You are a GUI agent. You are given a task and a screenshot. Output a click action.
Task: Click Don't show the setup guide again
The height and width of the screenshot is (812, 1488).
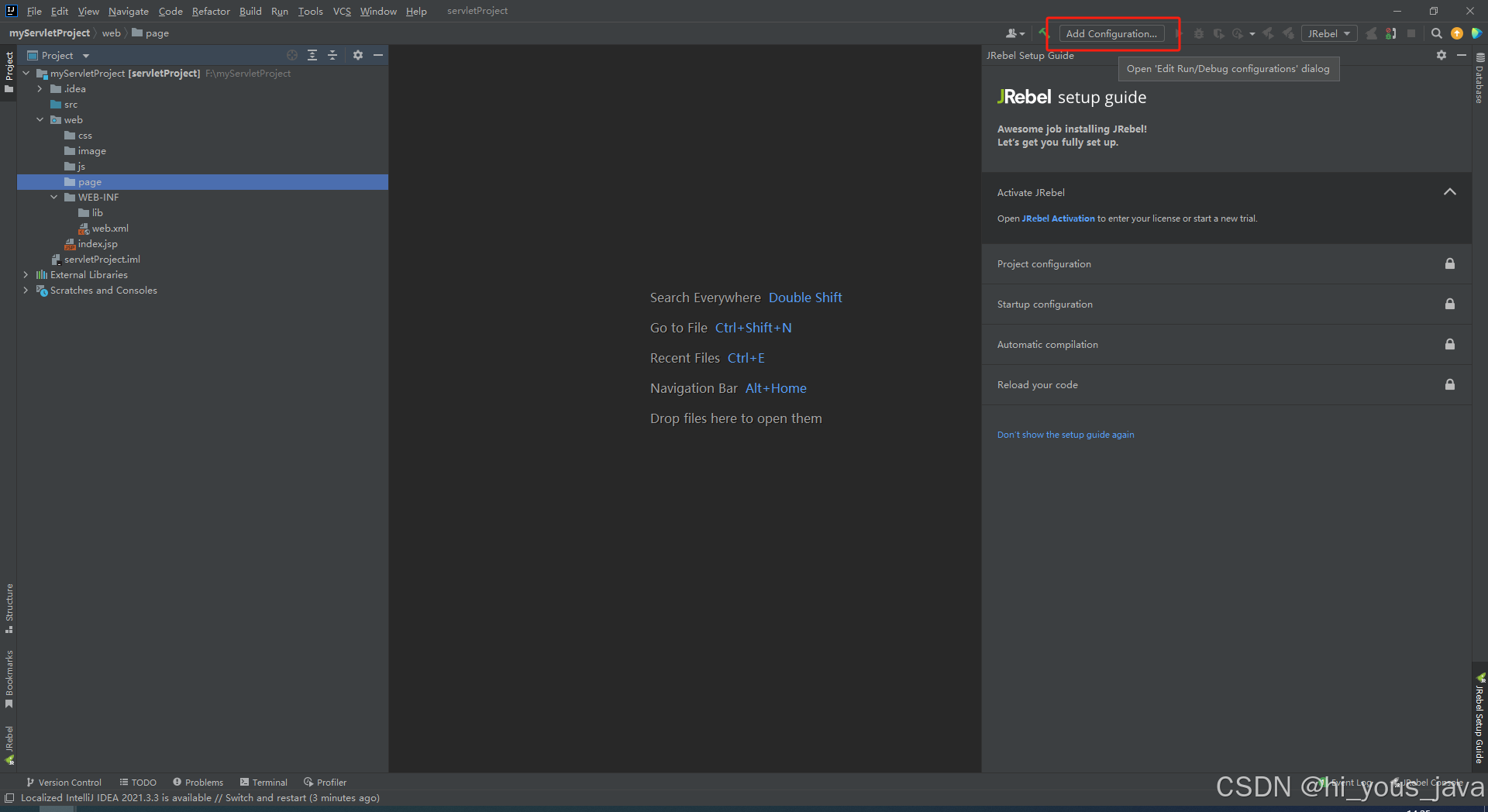click(1066, 435)
